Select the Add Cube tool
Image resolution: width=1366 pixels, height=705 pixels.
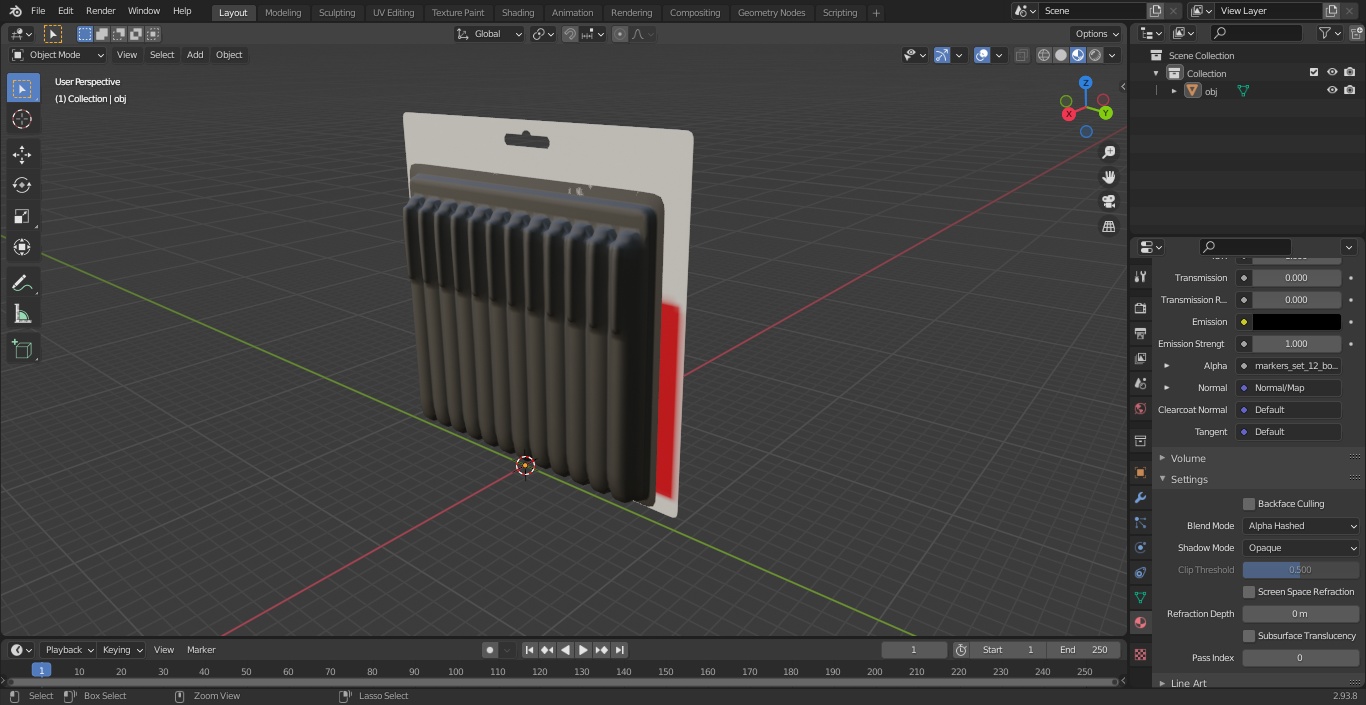tap(22, 350)
